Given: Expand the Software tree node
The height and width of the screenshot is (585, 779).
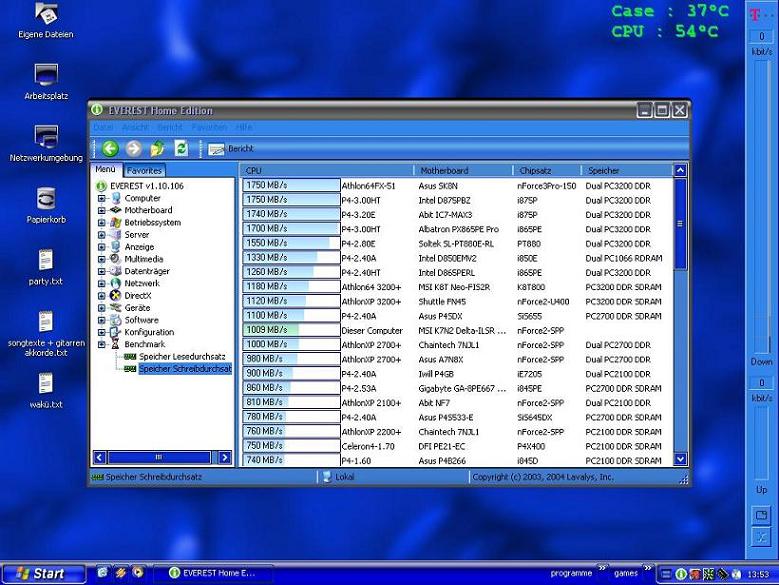Looking at the screenshot, I should (102, 320).
